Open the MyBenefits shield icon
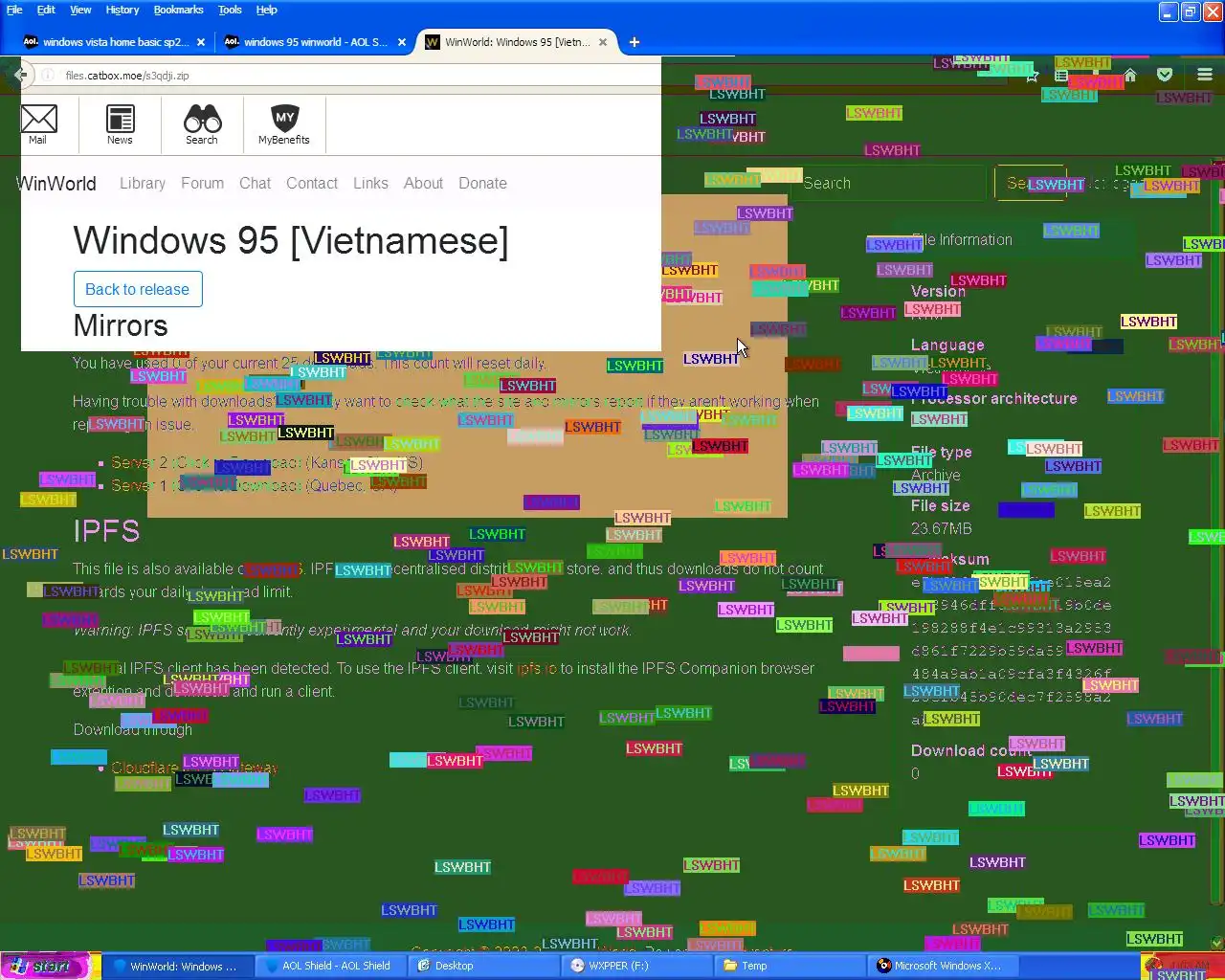1225x980 pixels. click(284, 124)
